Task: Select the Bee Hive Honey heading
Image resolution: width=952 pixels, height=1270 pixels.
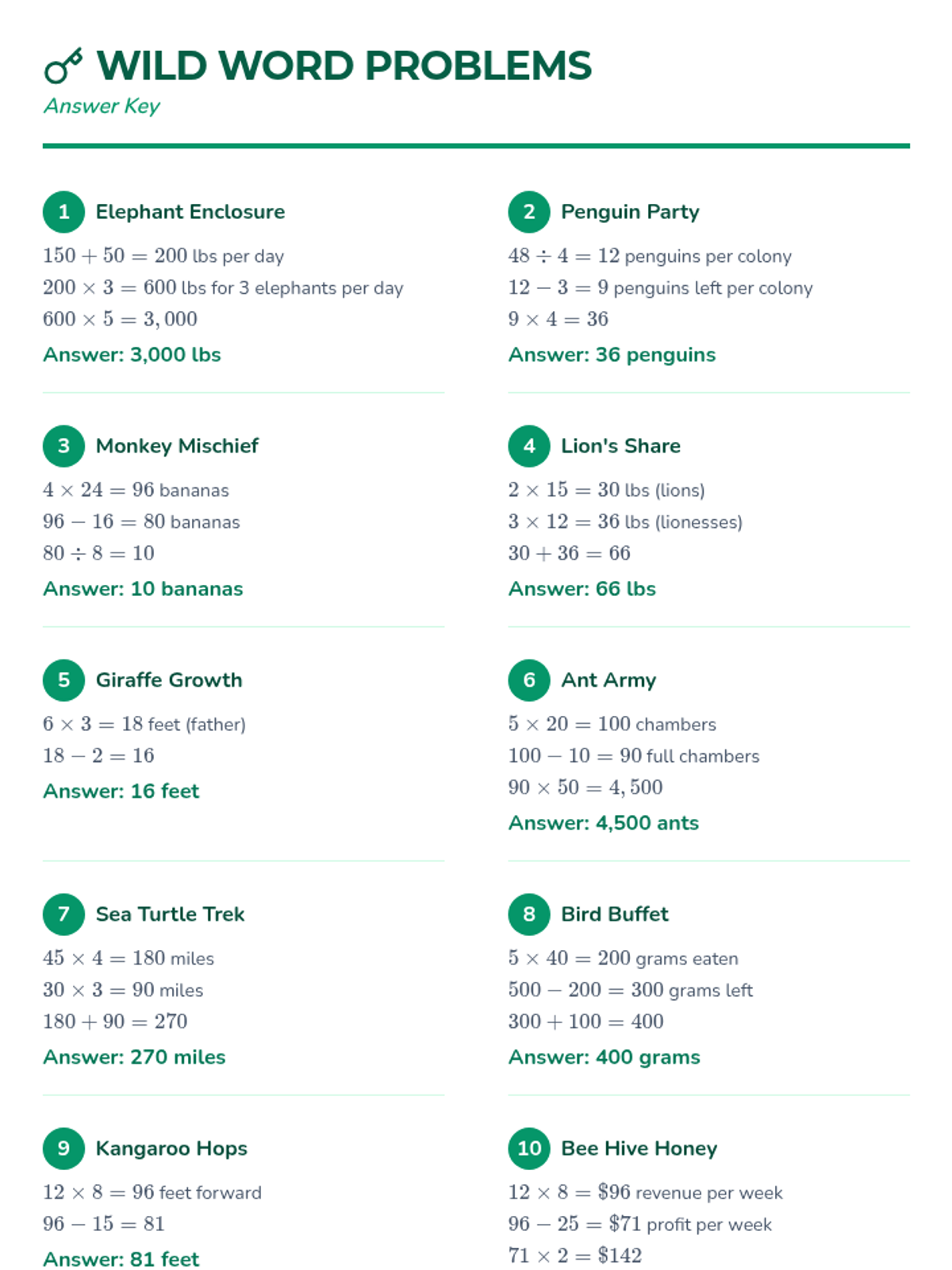Action: click(x=639, y=1149)
